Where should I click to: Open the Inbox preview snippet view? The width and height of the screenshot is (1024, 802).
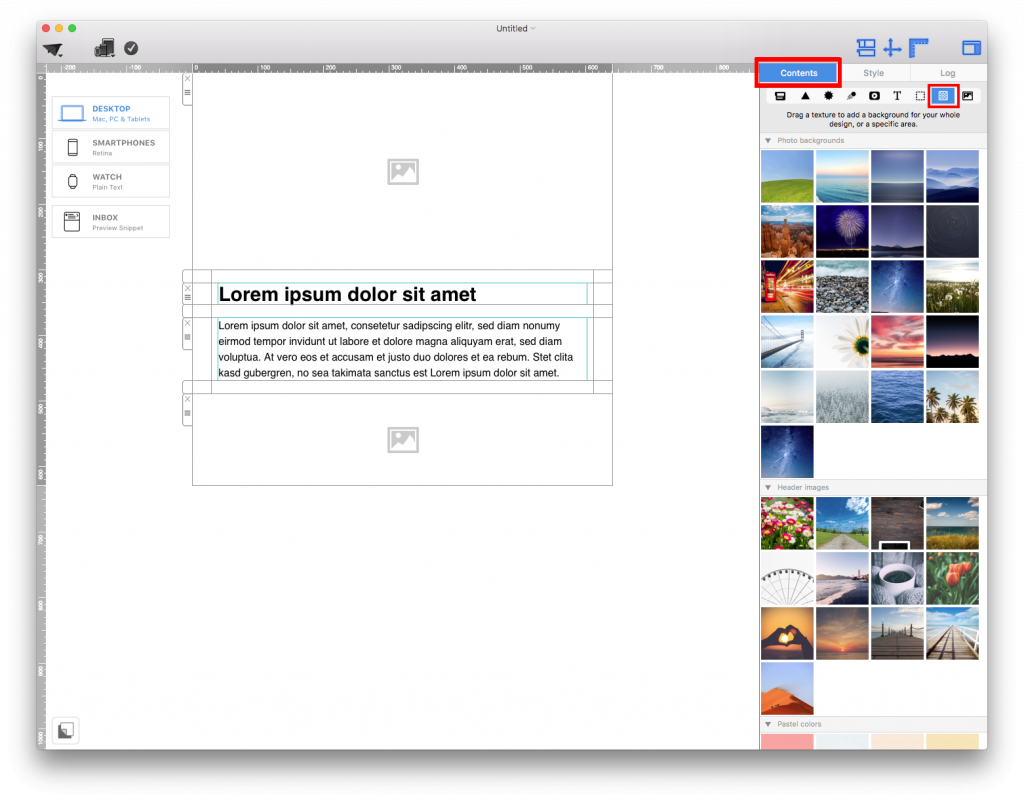pos(110,221)
